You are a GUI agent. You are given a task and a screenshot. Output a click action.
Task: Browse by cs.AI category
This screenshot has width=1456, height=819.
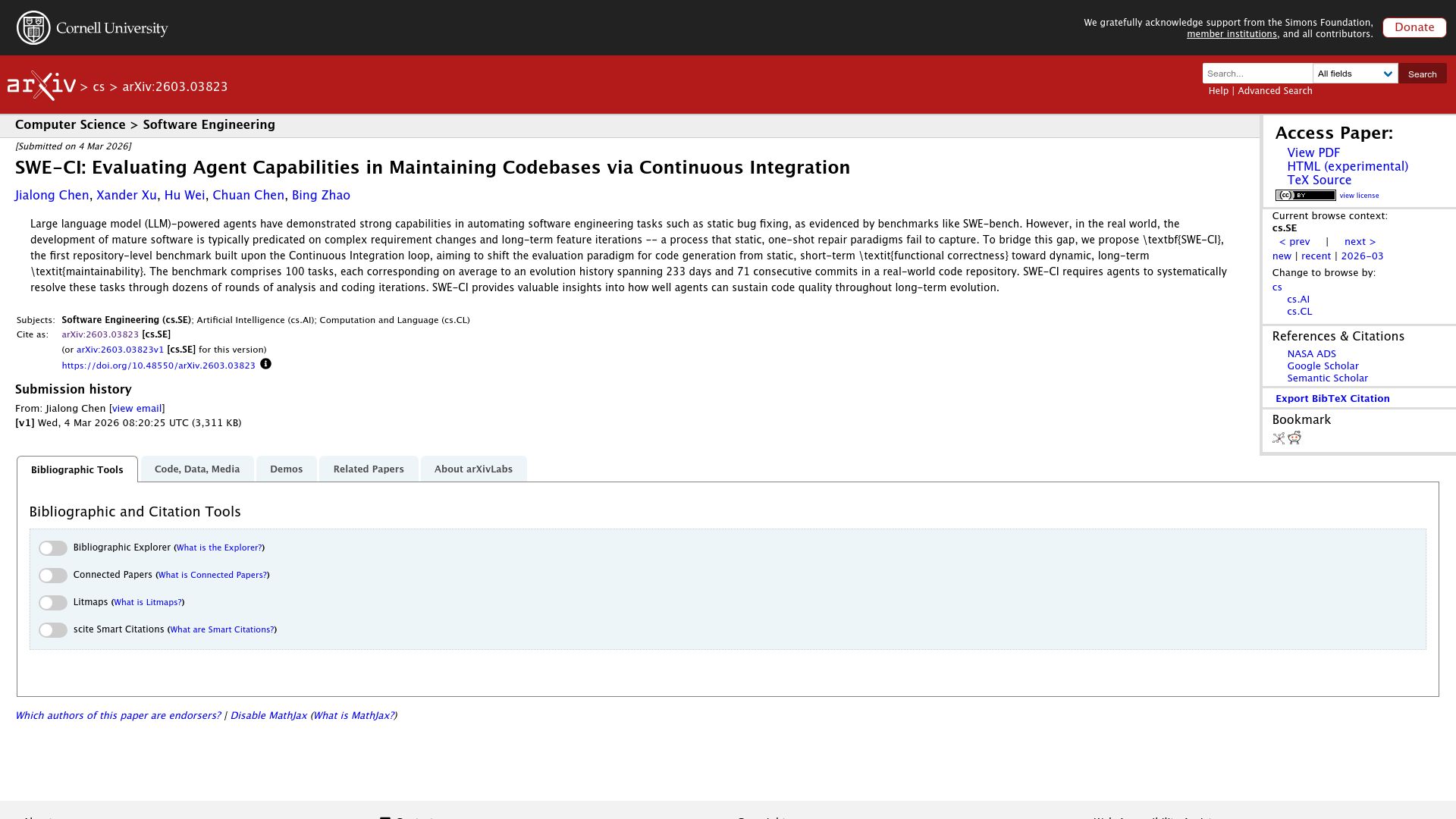[1298, 300]
